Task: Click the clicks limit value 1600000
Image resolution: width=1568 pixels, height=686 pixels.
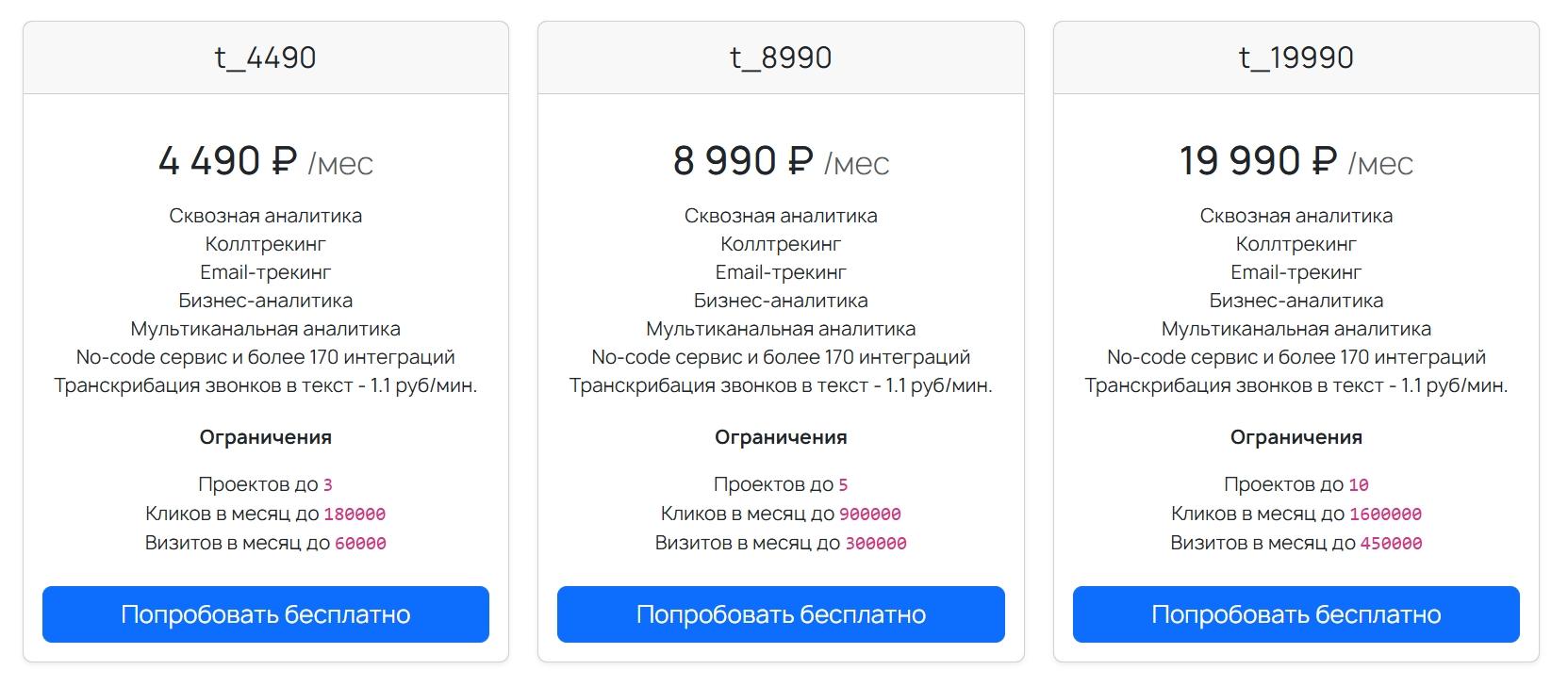Action: (x=1386, y=514)
